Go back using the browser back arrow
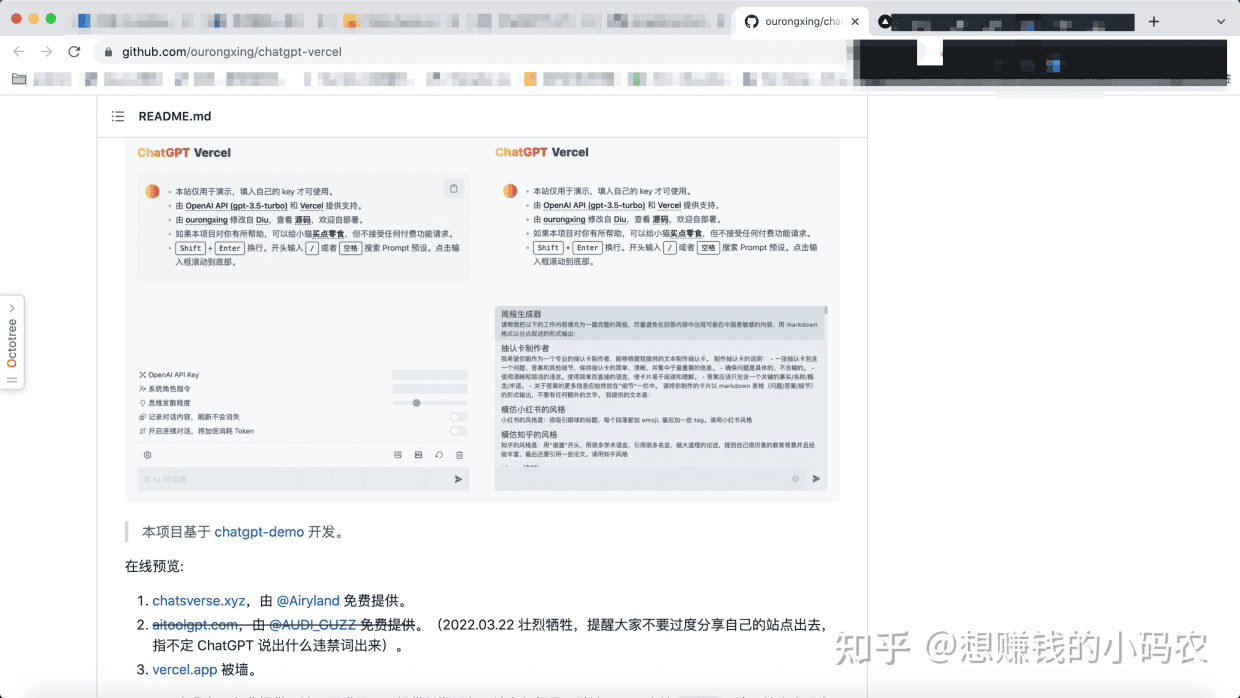The height and width of the screenshot is (698, 1240). click(19, 52)
